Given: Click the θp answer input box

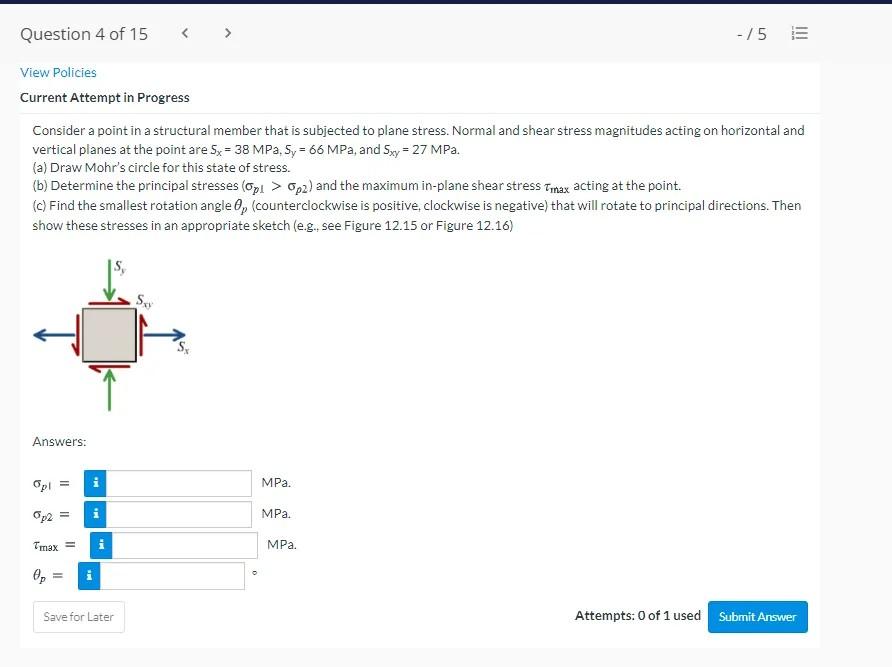Looking at the screenshot, I should pyautogui.click(x=170, y=576).
